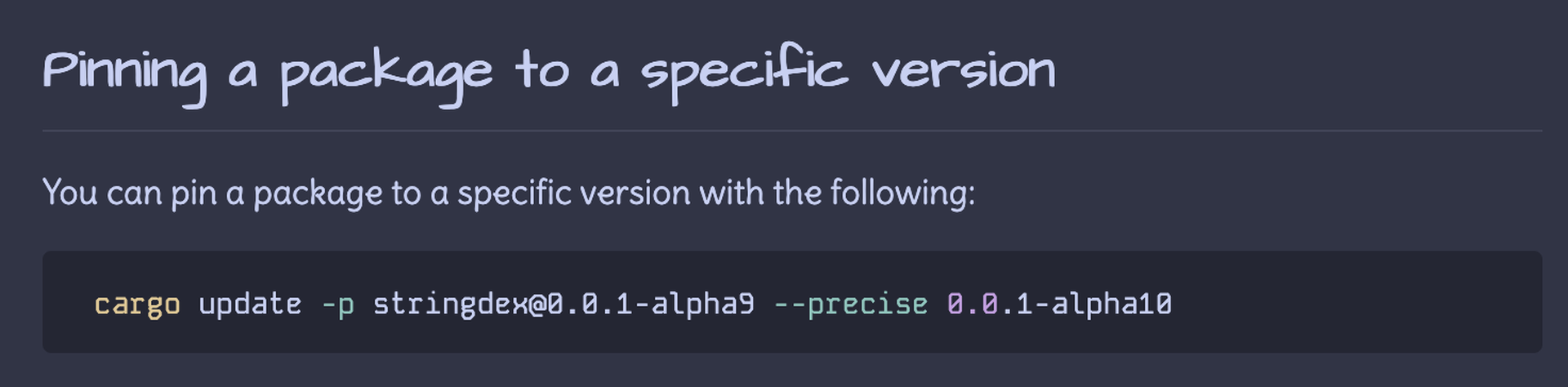This screenshot has height=387, width=1568.
Task: Click "cargo" in the code block
Action: pos(137,305)
